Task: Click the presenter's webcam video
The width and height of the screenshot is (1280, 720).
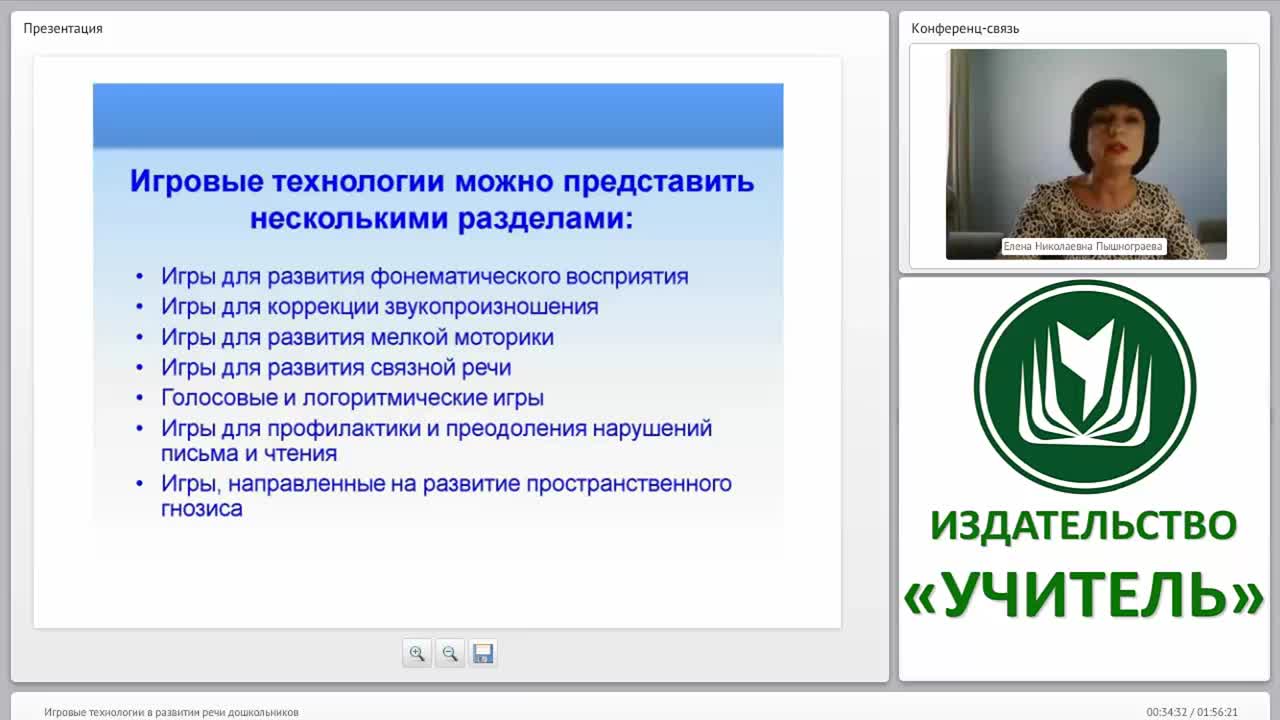Action: point(1086,154)
